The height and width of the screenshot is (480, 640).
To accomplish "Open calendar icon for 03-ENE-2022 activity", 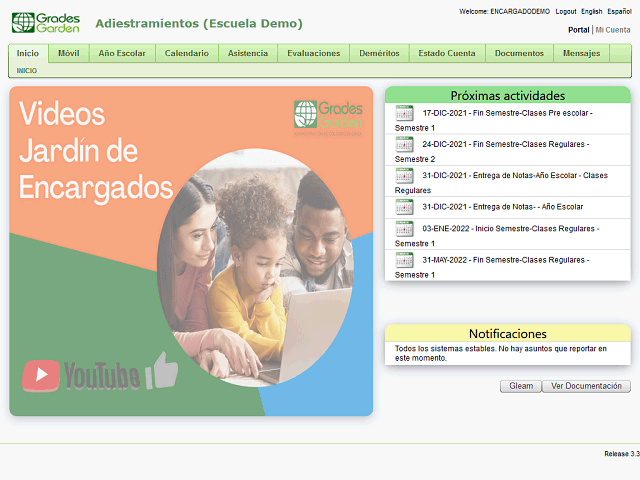I will 404,229.
